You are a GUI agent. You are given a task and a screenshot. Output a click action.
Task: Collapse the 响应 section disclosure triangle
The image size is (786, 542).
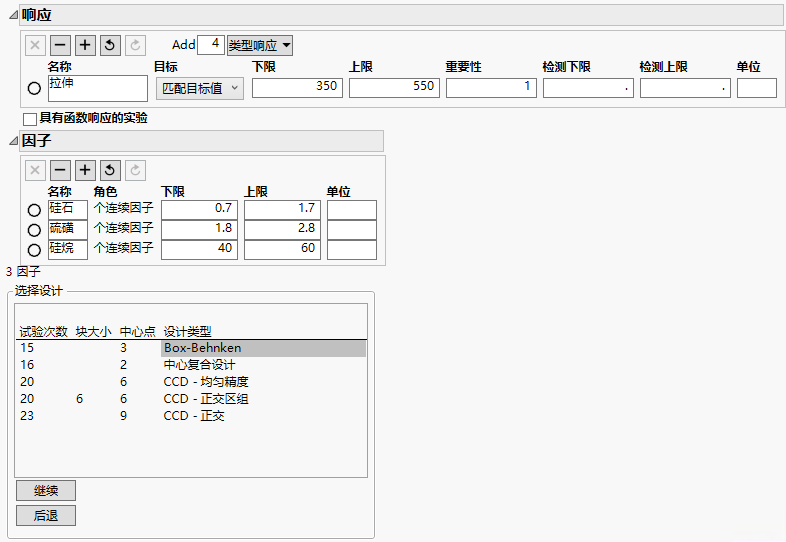tap(14, 16)
